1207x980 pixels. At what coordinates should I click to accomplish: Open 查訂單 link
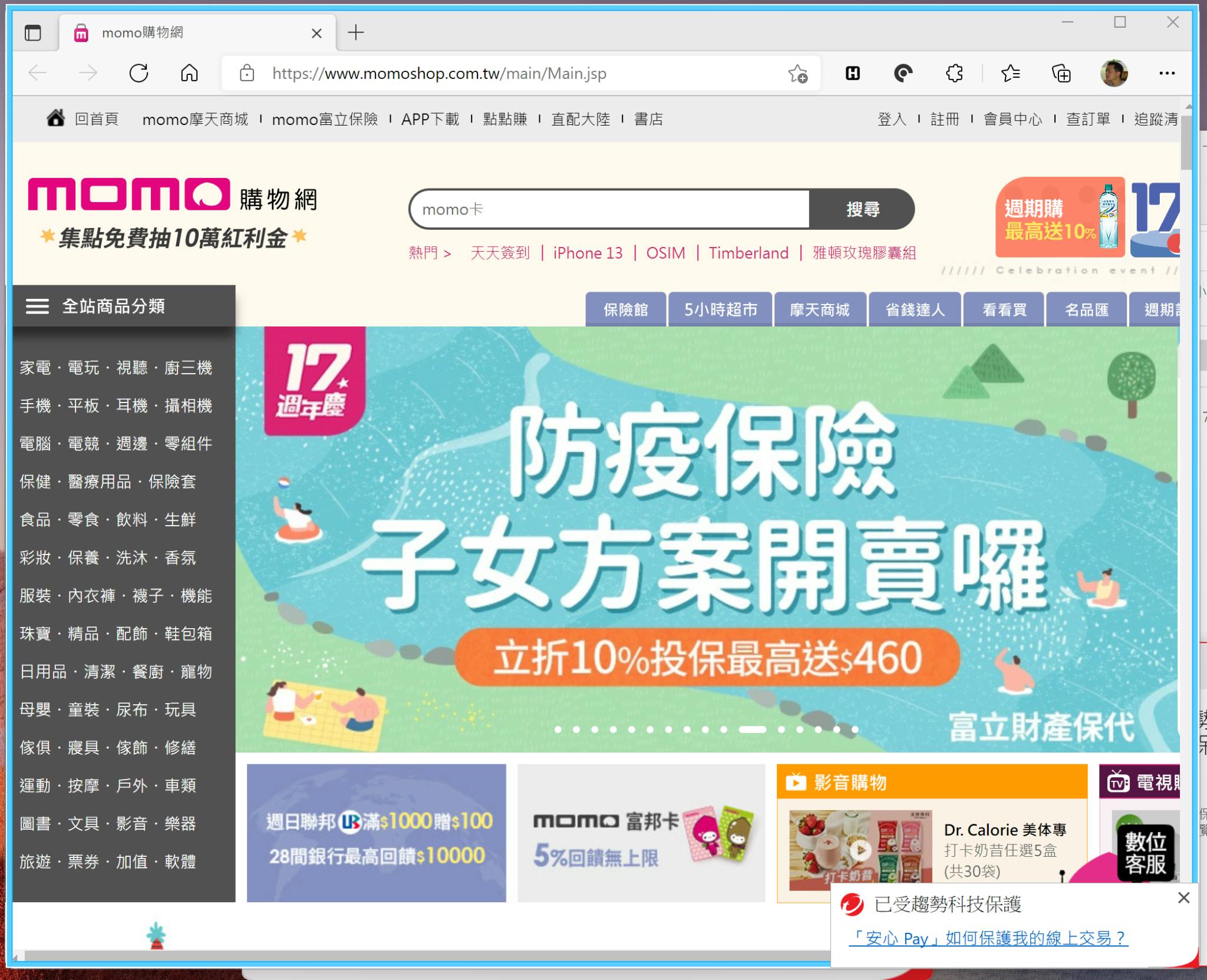point(1088,119)
